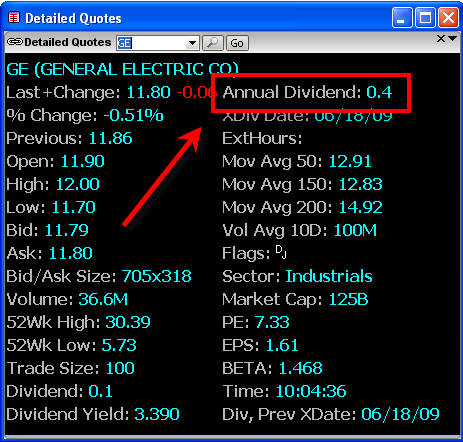Click the chain link icon beside Detailed Quotes
The image size is (463, 442).
coord(15,42)
